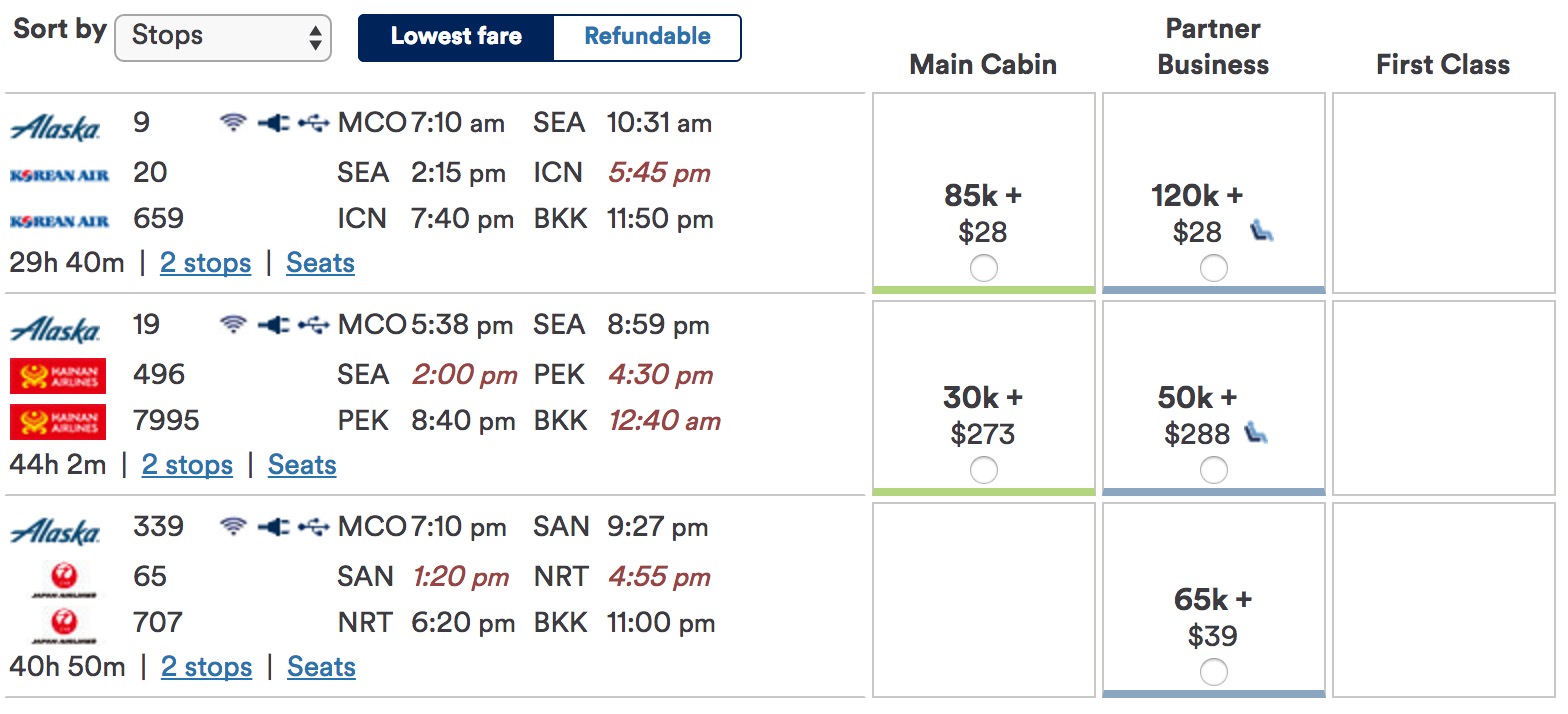The height and width of the screenshot is (714, 1568).
Task: Click Korean Air logo for flight 20
Action: 58,175
